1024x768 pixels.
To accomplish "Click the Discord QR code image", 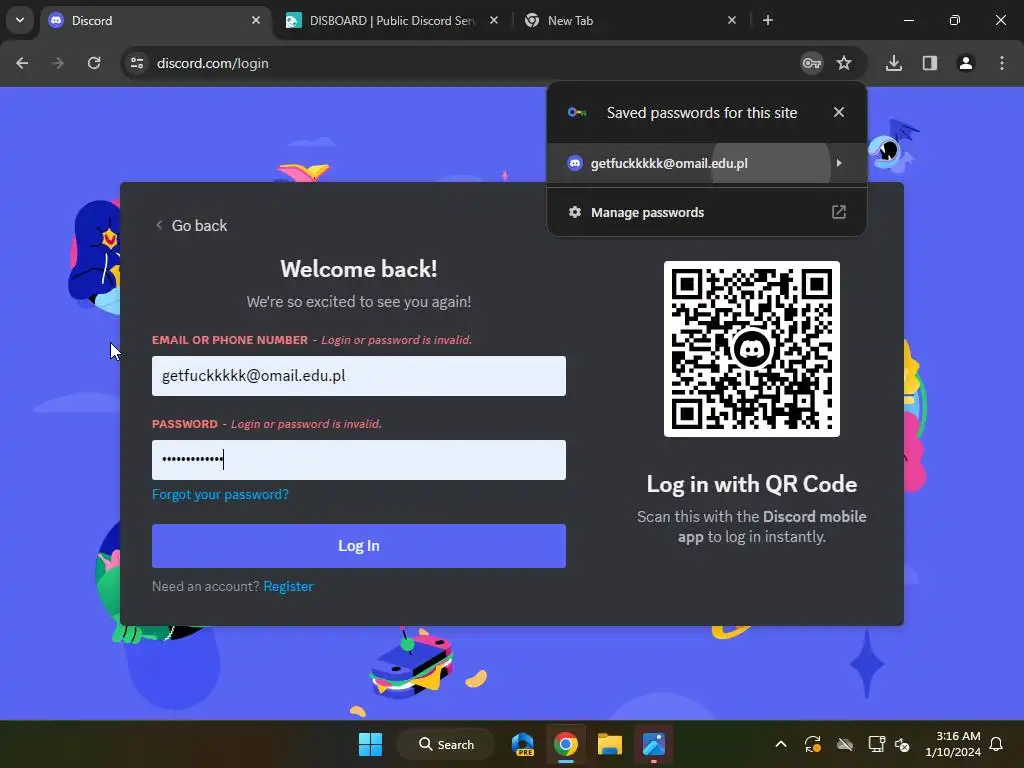I will coord(752,349).
